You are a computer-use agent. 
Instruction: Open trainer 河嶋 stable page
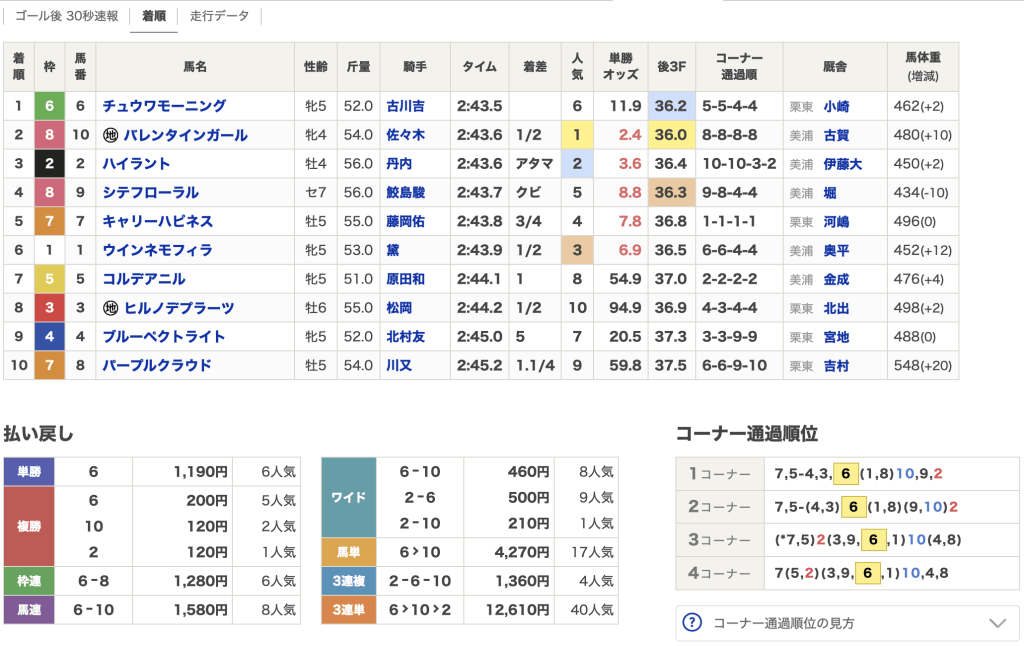pos(836,221)
